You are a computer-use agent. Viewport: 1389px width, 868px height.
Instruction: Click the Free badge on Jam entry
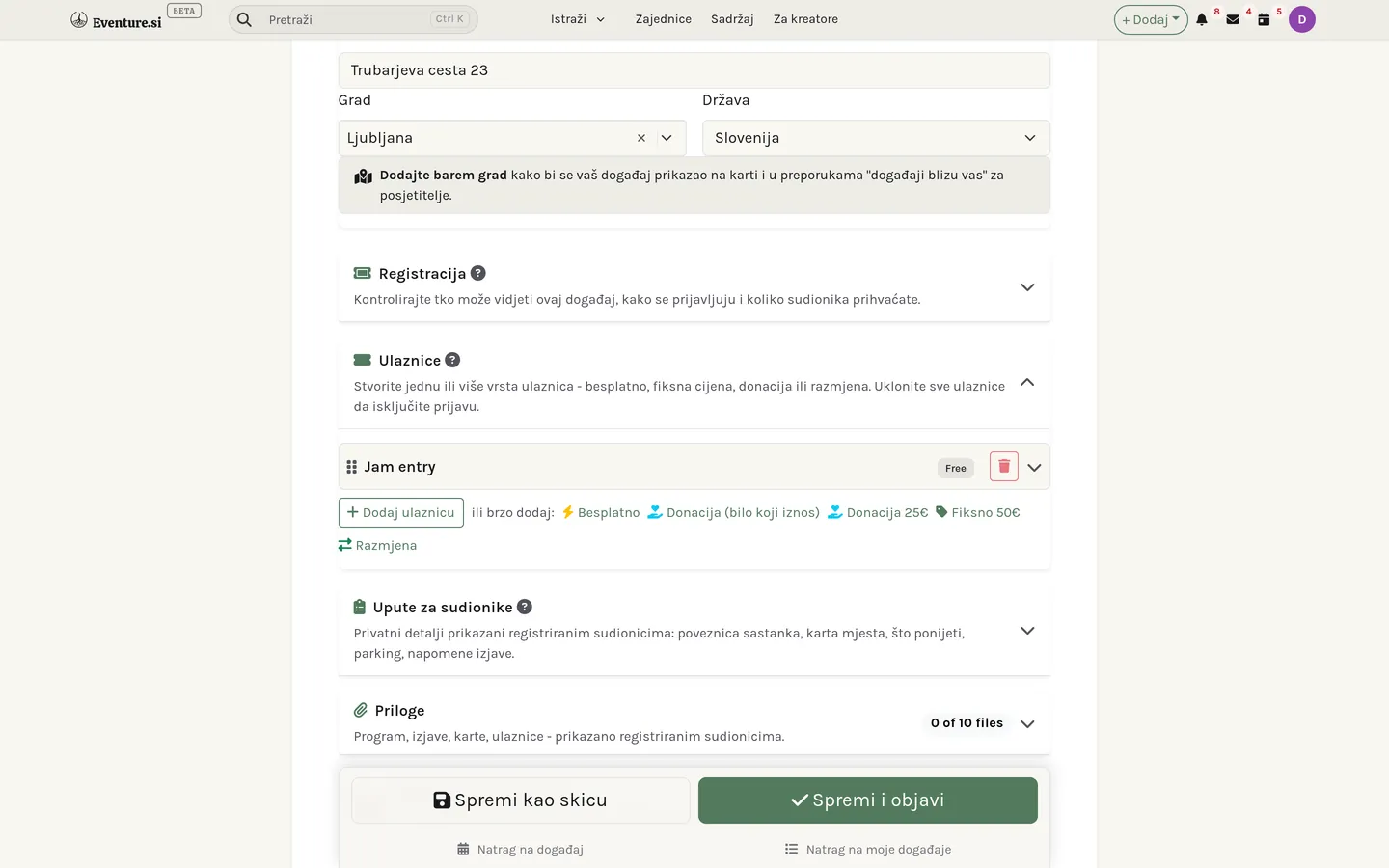tap(956, 468)
